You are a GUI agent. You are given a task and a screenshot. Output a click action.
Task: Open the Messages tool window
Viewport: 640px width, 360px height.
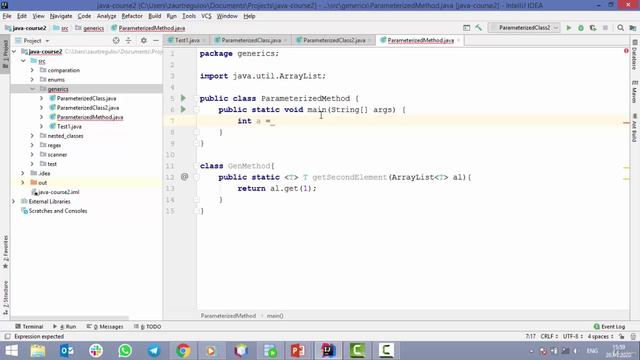(105, 327)
